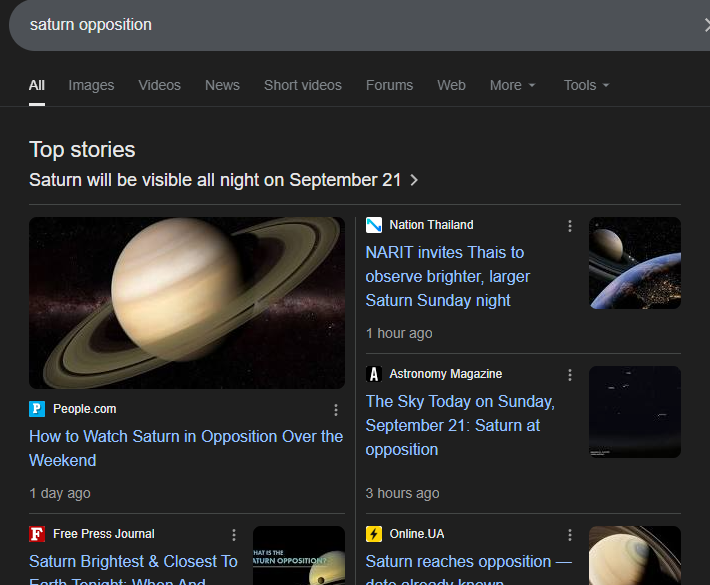
Task: Open Saturn reaches opposition article link
Action: pos(469,568)
